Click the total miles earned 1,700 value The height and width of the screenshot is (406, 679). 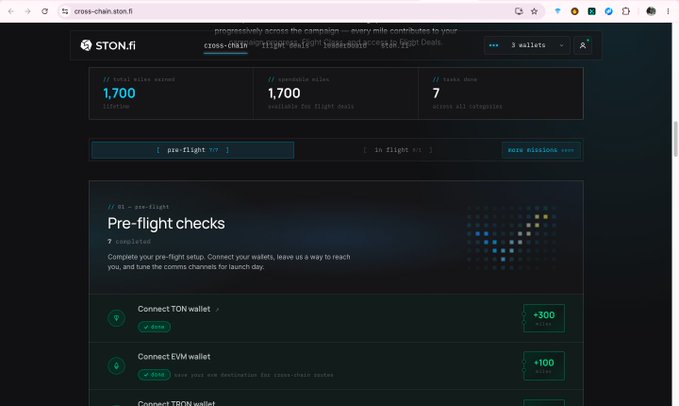(119, 93)
